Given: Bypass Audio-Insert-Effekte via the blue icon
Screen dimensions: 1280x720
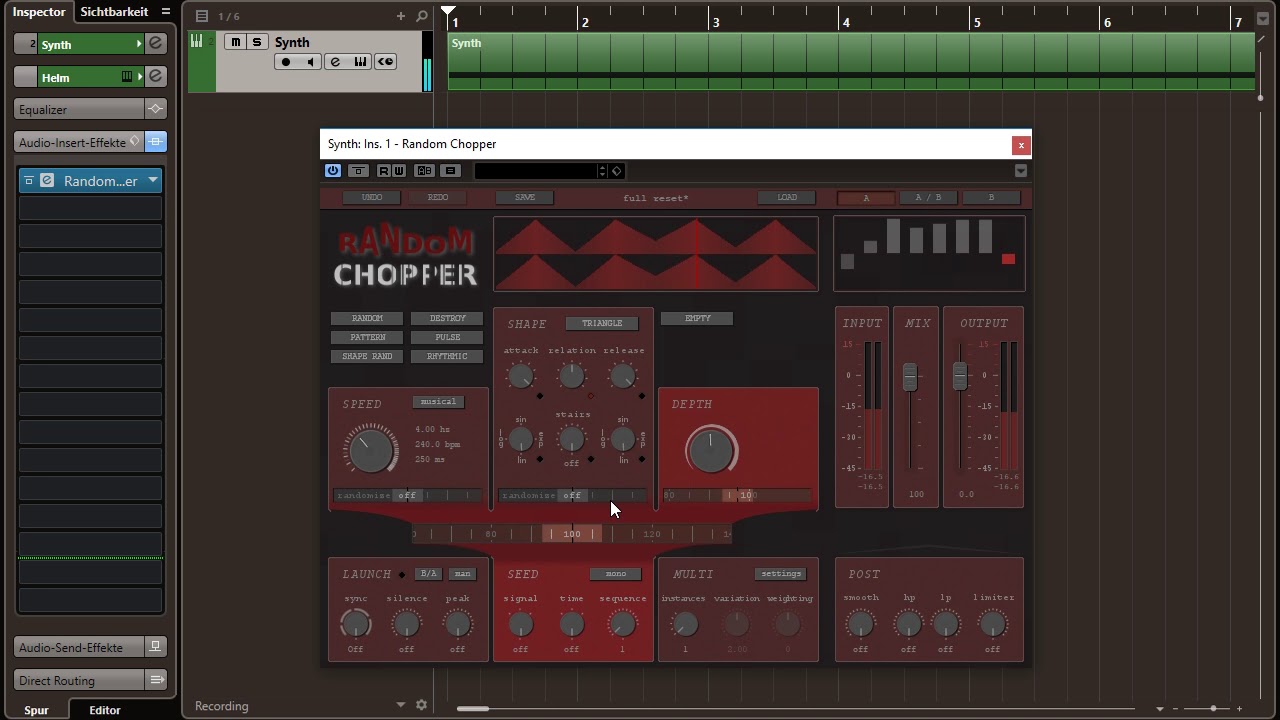Looking at the screenshot, I should coord(155,142).
